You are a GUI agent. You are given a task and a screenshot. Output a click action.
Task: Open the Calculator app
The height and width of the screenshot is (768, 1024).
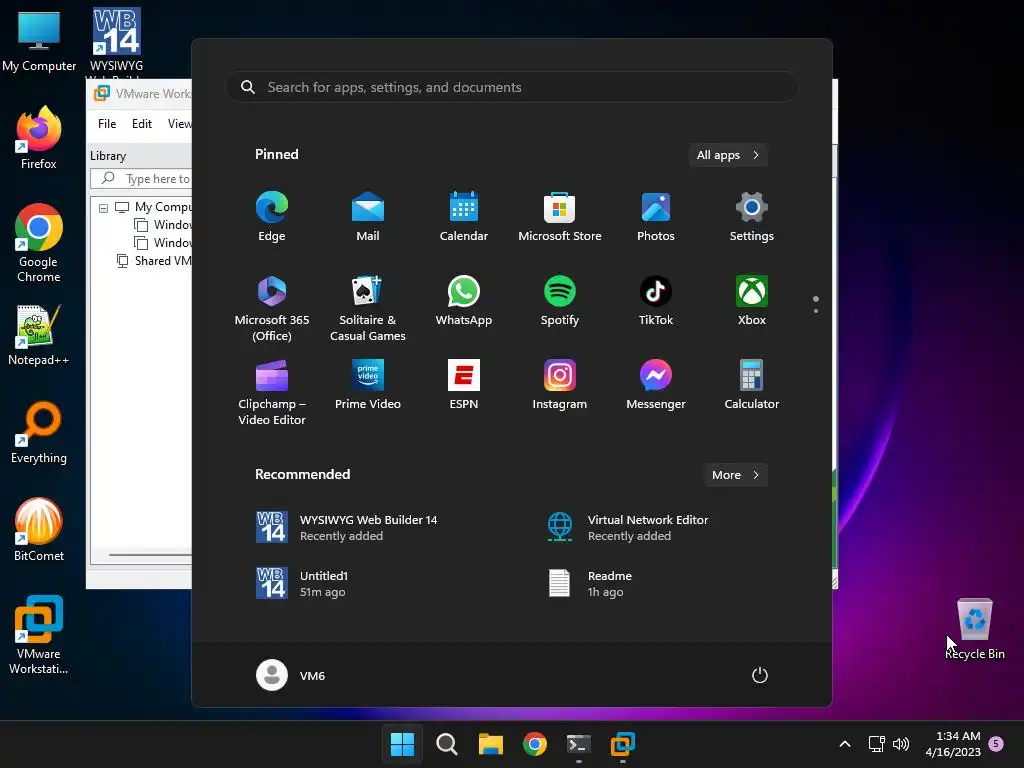(x=752, y=385)
